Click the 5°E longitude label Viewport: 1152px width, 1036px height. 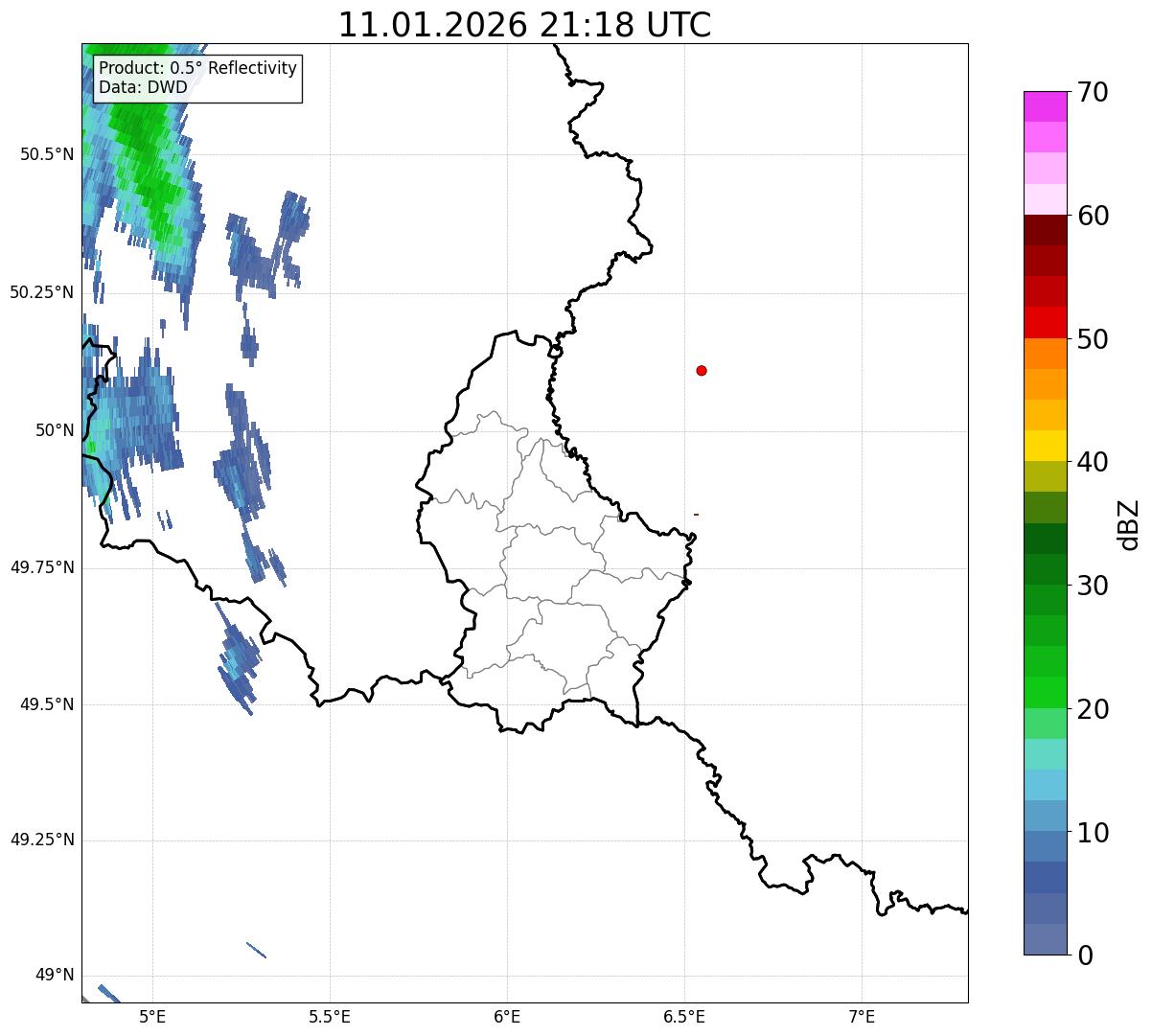click(152, 1017)
